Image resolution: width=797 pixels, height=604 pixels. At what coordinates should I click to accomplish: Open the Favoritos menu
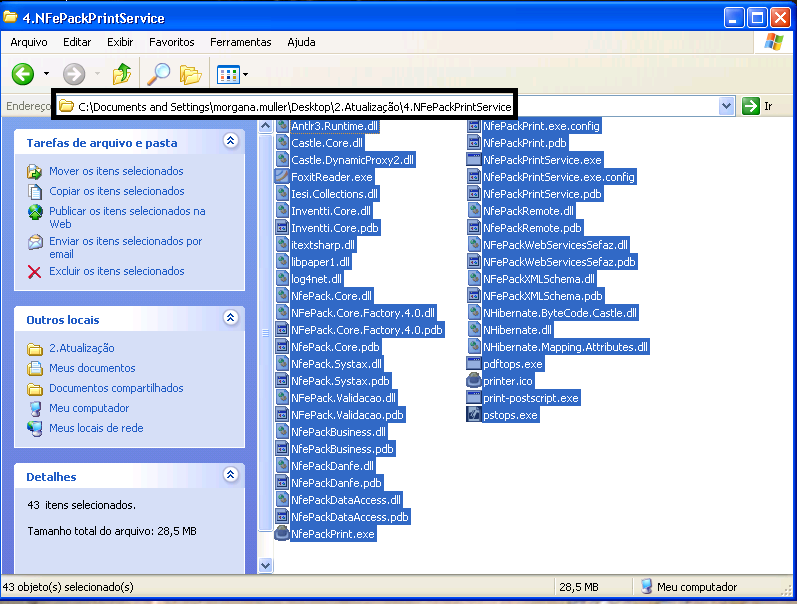(172, 42)
